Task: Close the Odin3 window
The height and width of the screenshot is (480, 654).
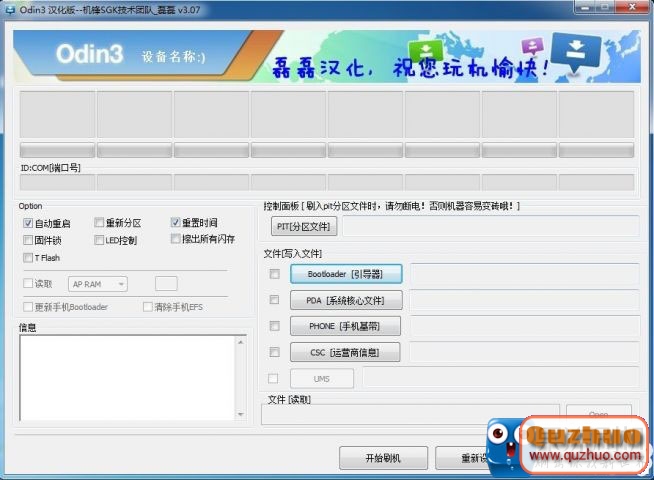Action: pyautogui.click(x=633, y=7)
